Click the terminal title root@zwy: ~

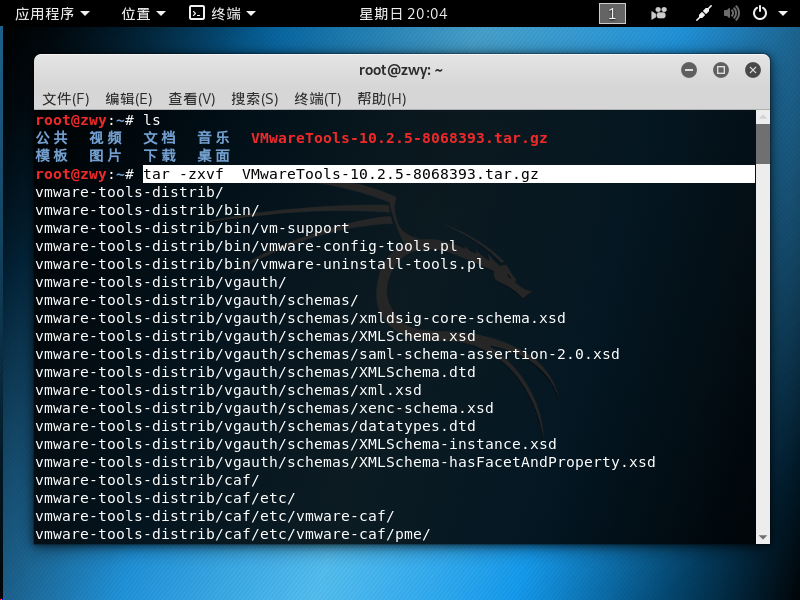tap(401, 70)
